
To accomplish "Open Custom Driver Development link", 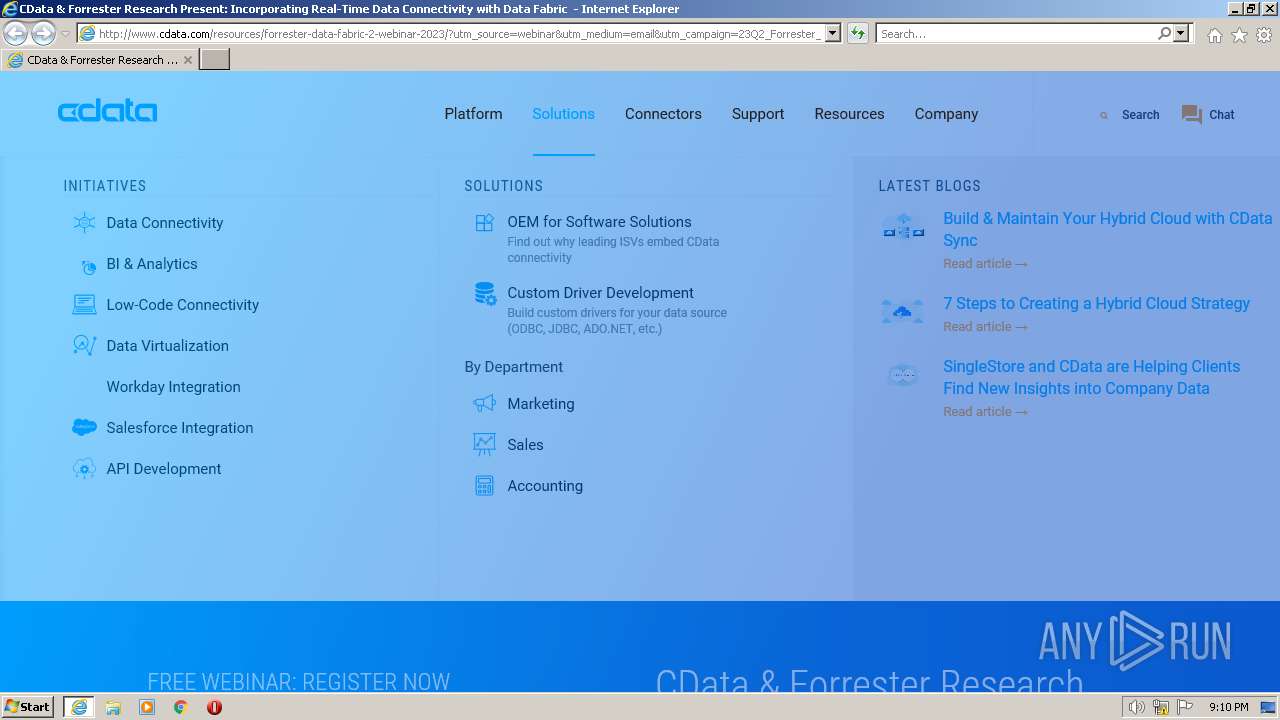I will click(600, 293).
